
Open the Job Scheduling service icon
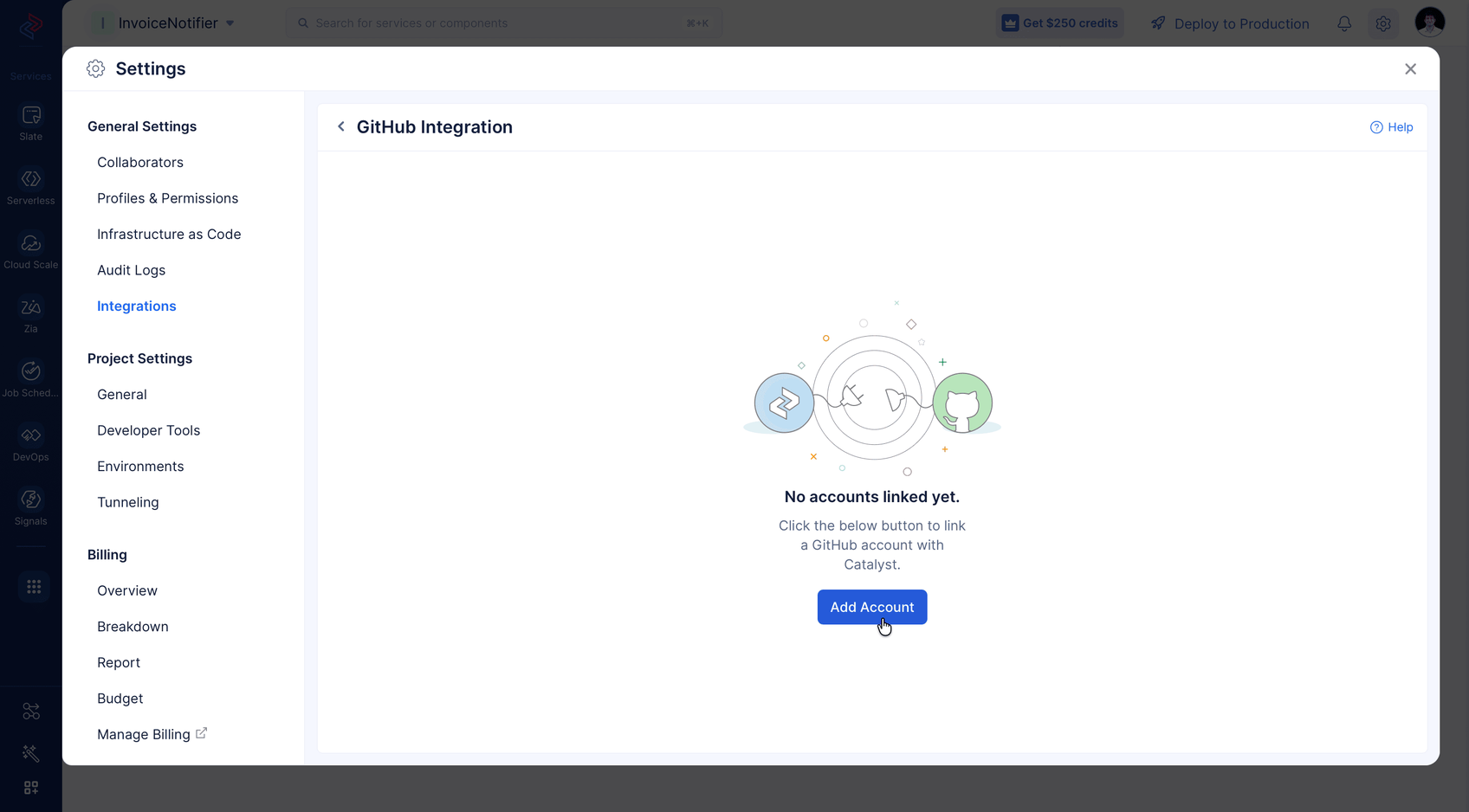click(x=31, y=371)
